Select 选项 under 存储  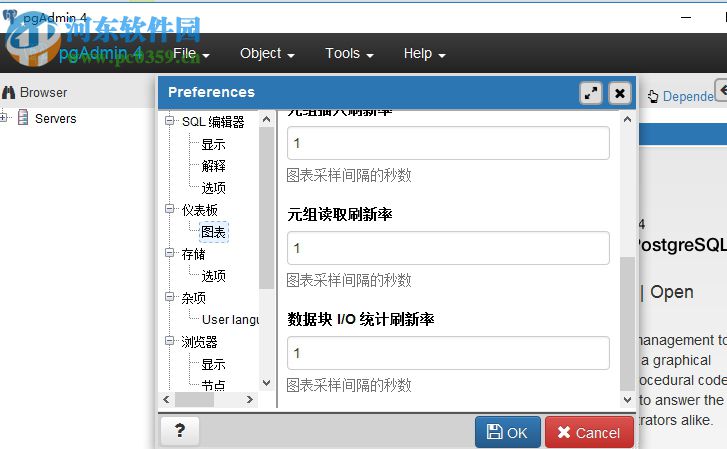213,276
